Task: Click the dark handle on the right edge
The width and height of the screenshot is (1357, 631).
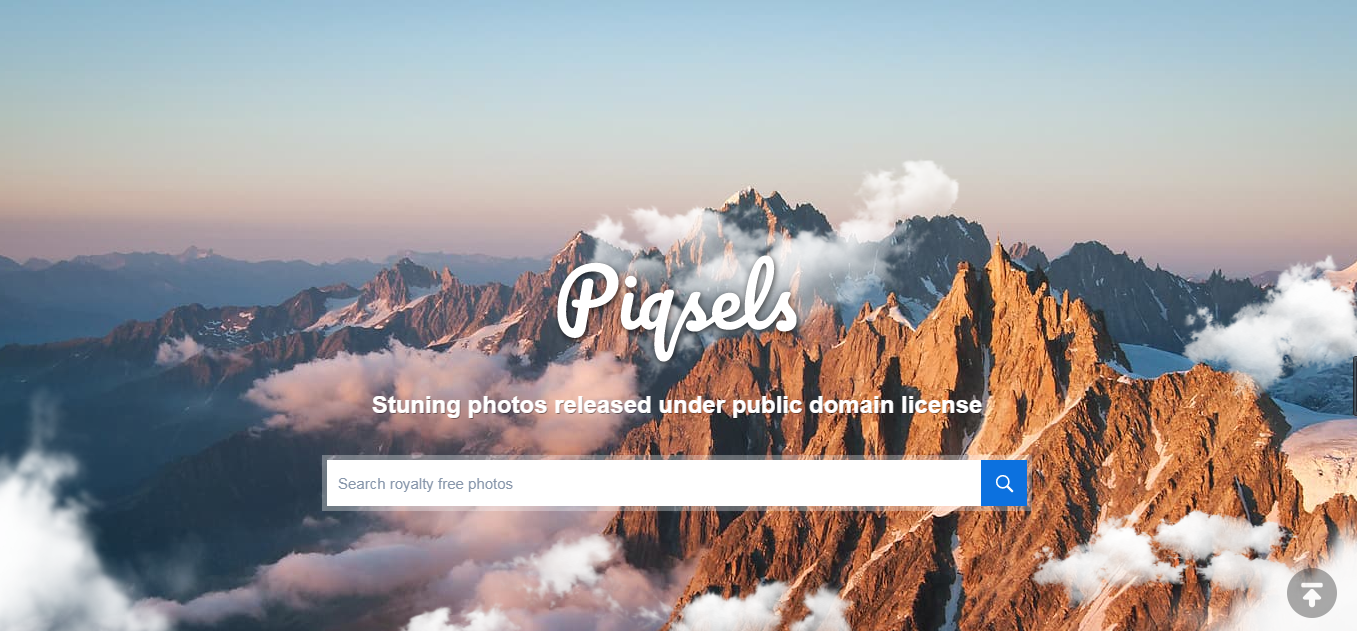Action: click(1355, 385)
